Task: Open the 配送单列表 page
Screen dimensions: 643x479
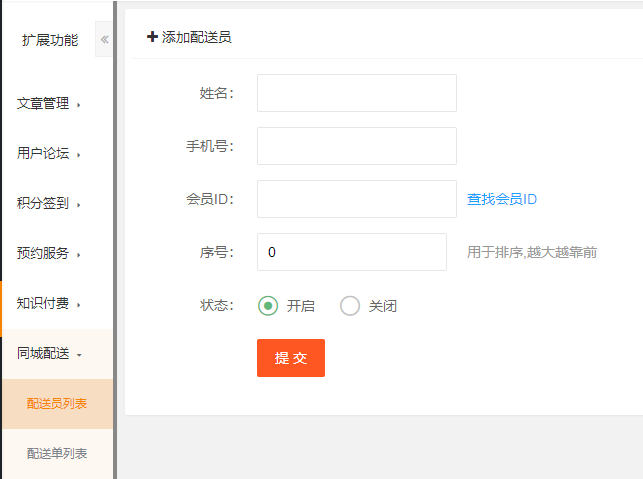Action: coord(57,454)
